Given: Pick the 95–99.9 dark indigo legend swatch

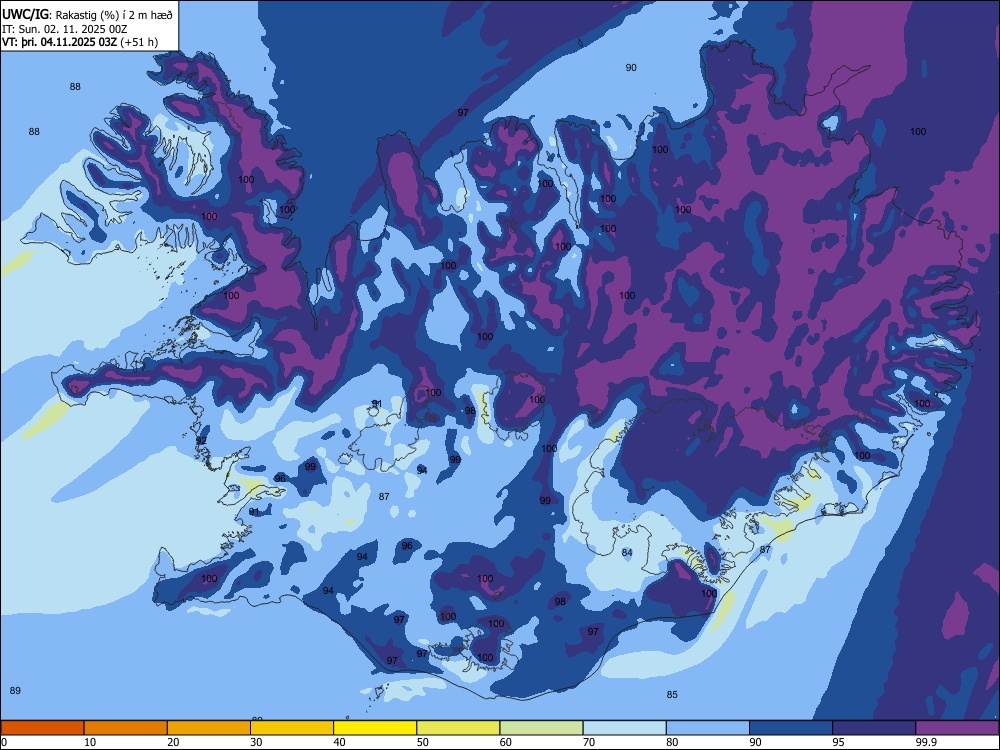Looking at the screenshot, I should (x=874, y=728).
